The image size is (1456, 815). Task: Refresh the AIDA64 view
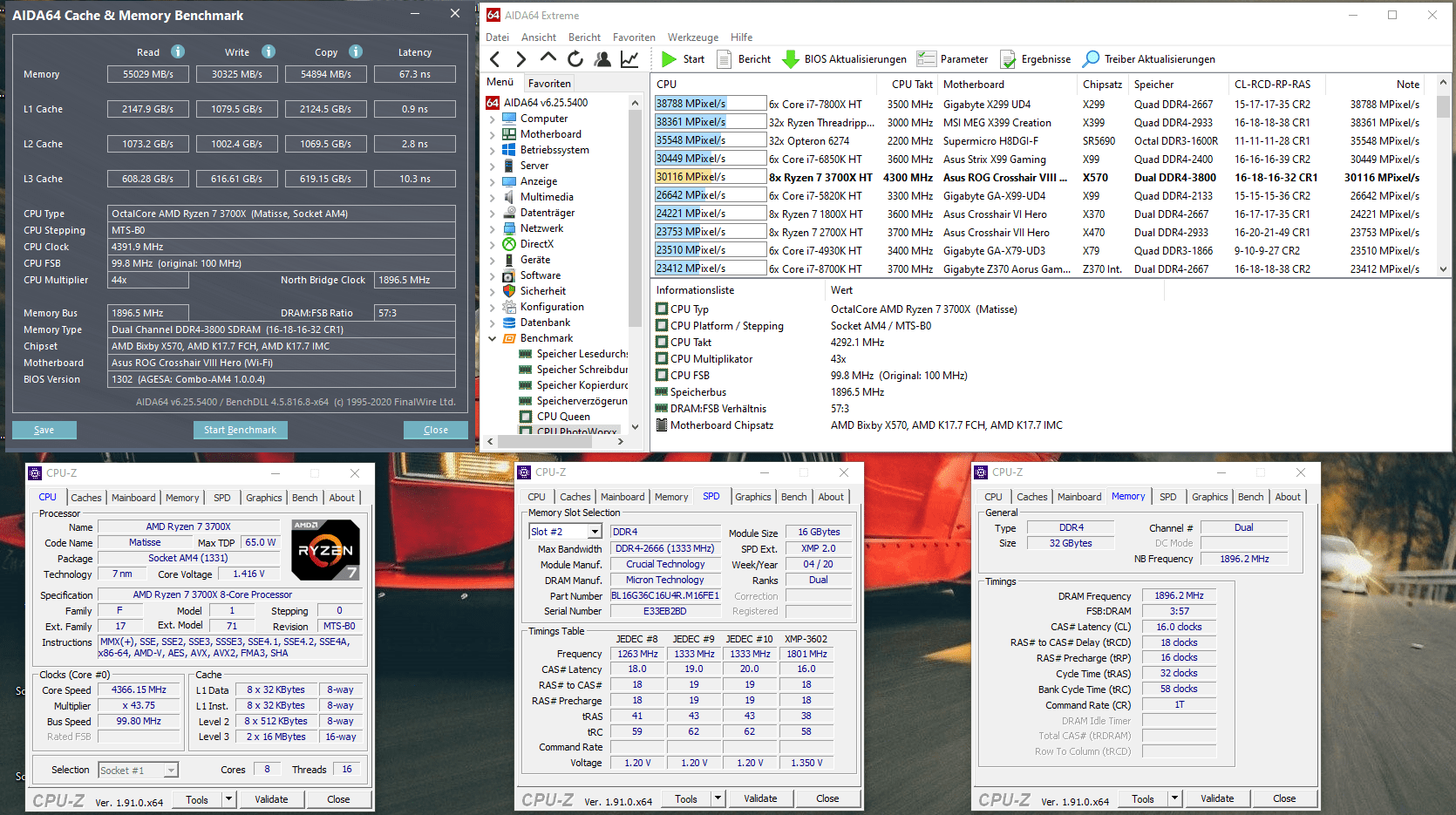[575, 59]
